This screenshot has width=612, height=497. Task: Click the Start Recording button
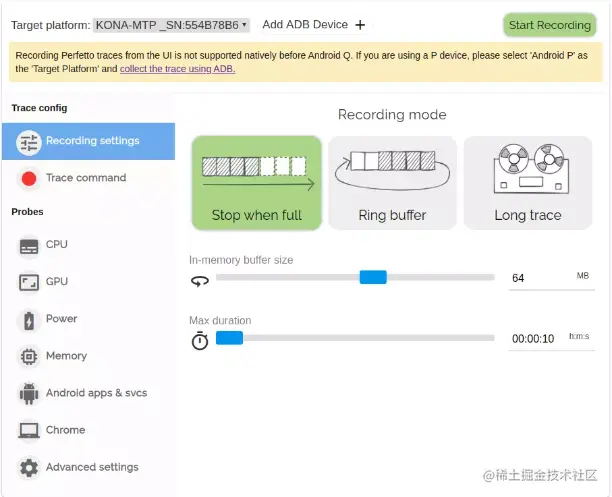pyautogui.click(x=550, y=25)
